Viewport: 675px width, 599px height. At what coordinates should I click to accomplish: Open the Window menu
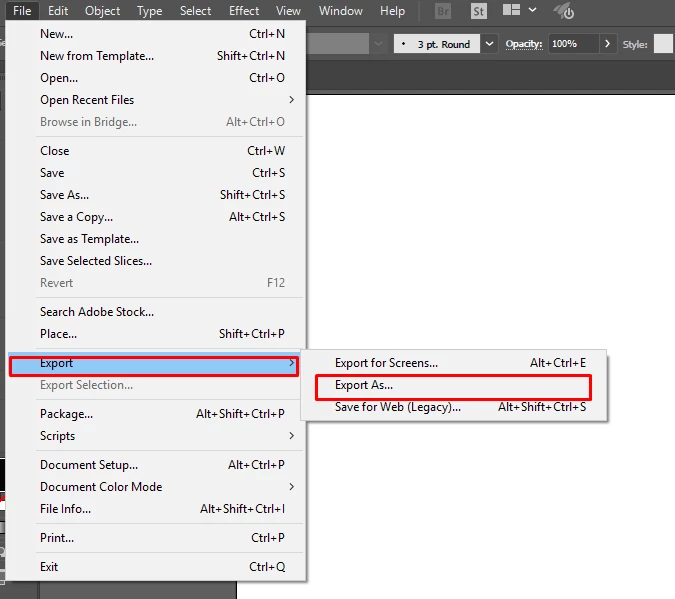pos(341,11)
